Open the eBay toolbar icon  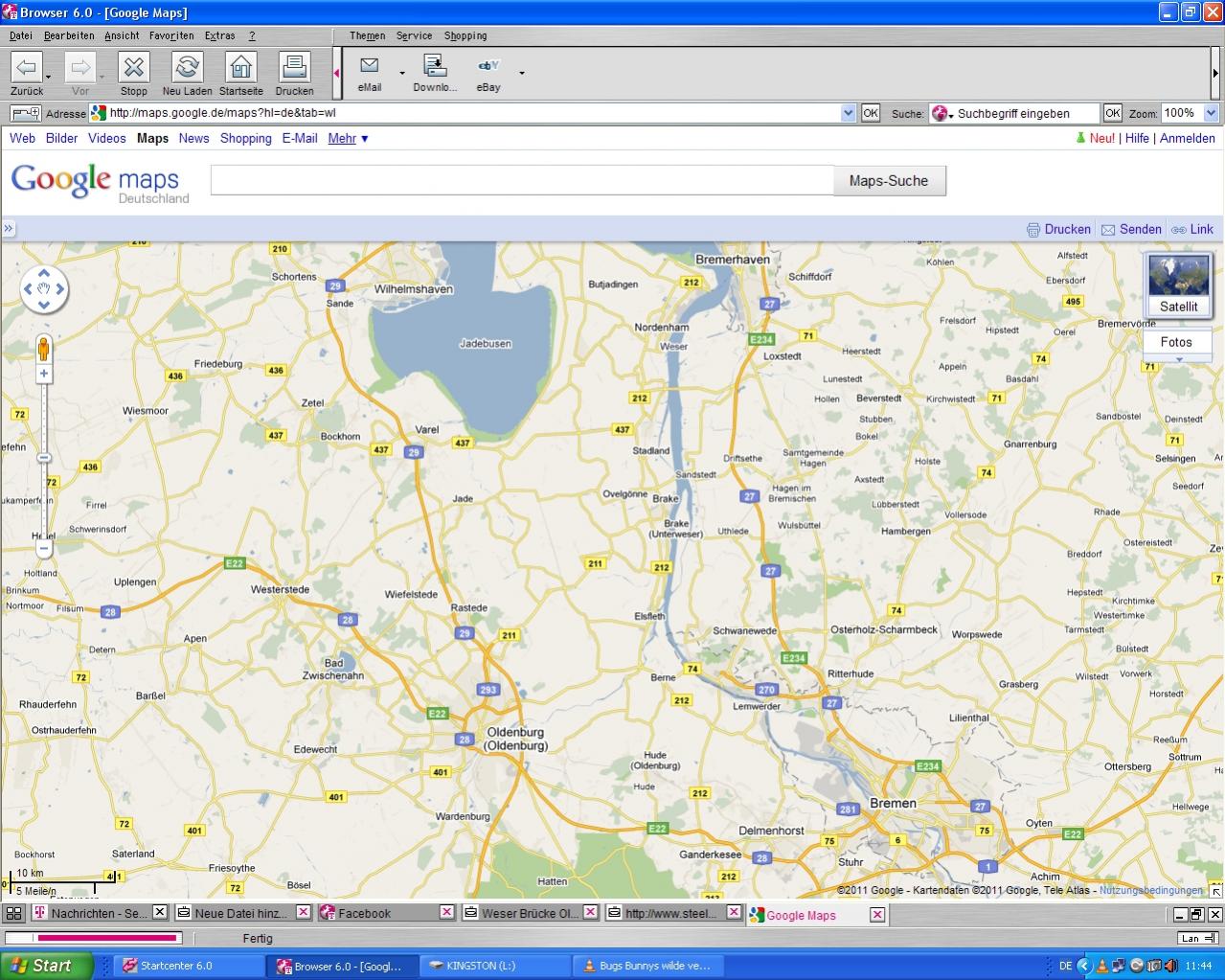488,66
